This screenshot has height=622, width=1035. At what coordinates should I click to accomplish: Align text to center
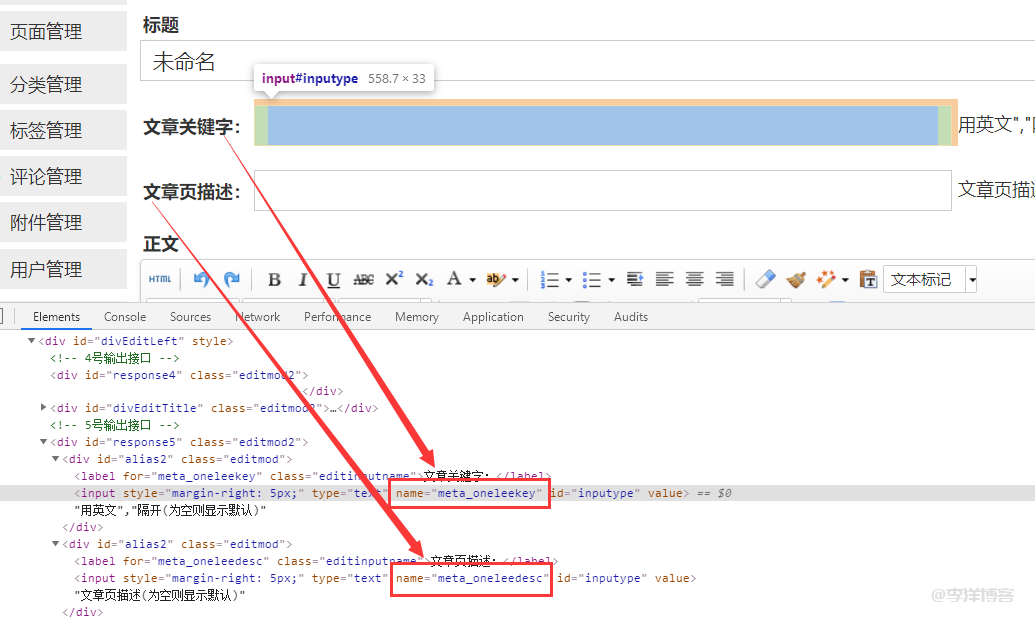694,280
